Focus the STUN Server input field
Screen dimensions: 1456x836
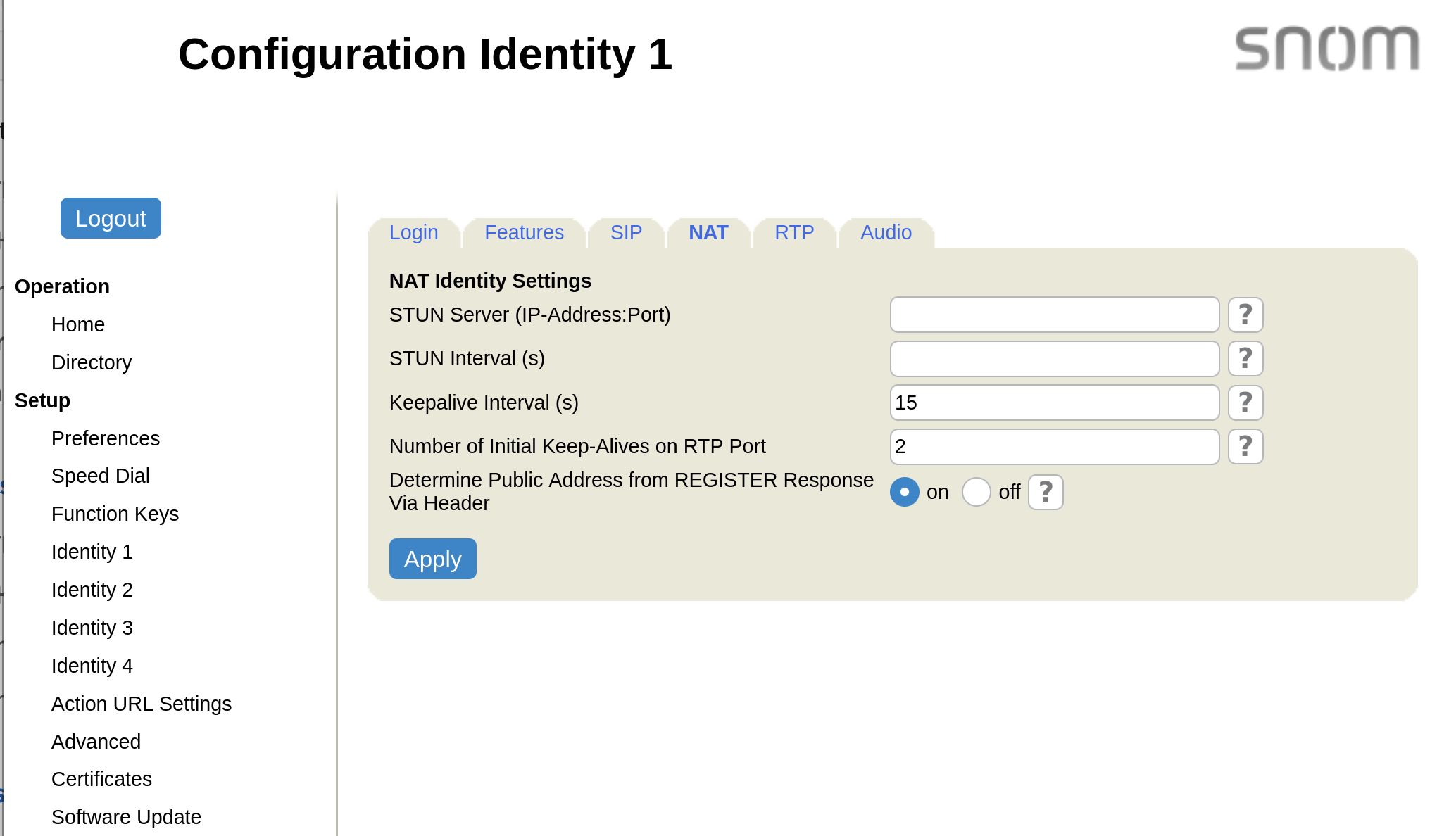1054,315
